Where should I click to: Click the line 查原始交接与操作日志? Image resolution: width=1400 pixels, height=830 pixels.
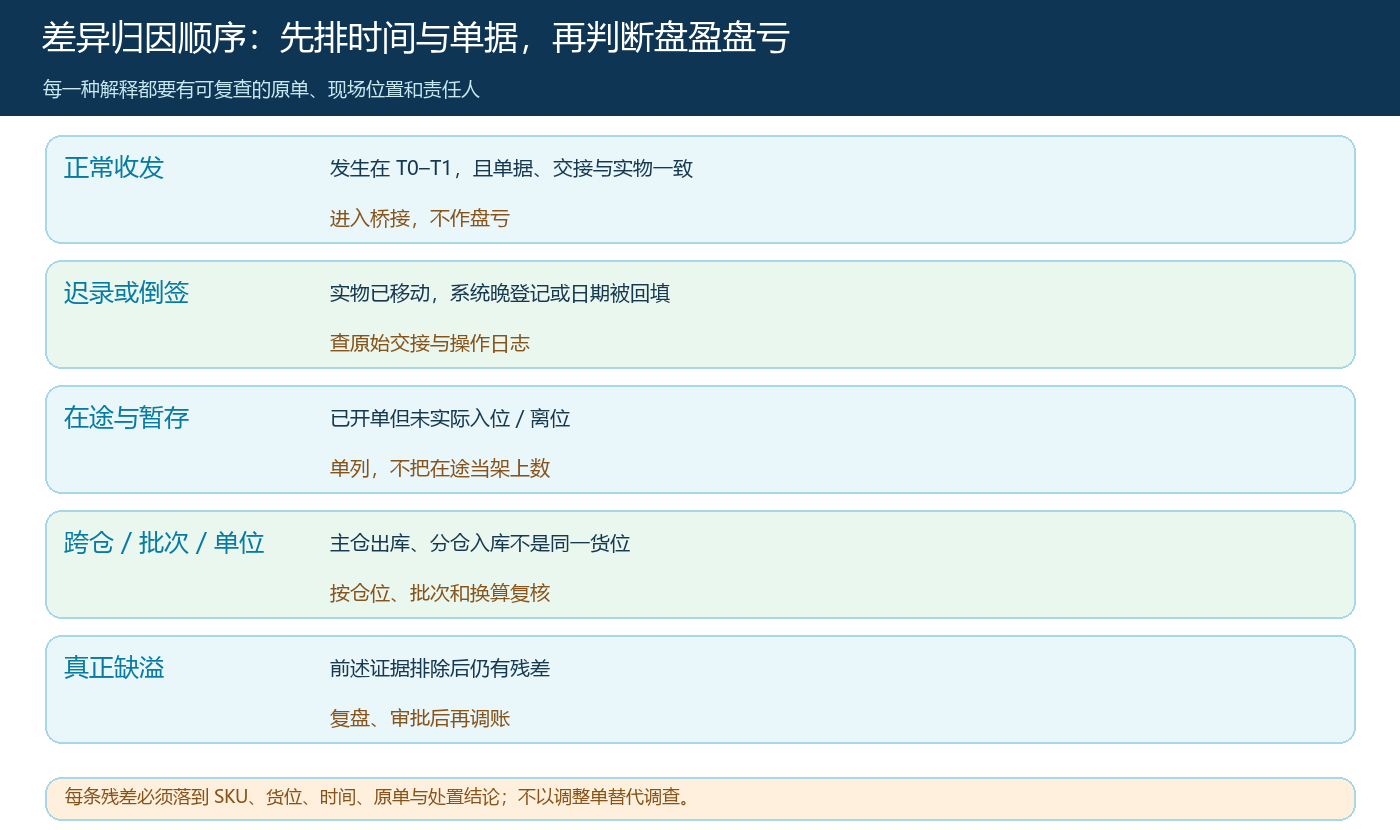coord(430,343)
